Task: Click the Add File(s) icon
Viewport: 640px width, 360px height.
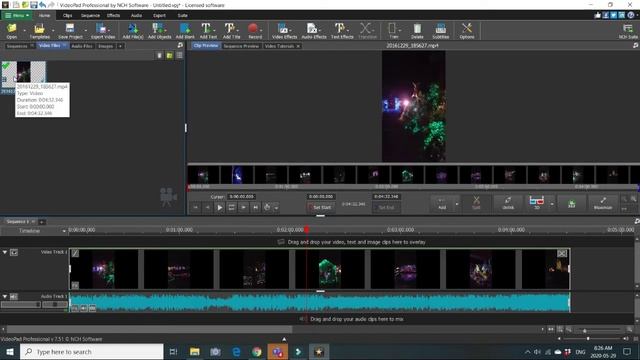Action: (133, 31)
